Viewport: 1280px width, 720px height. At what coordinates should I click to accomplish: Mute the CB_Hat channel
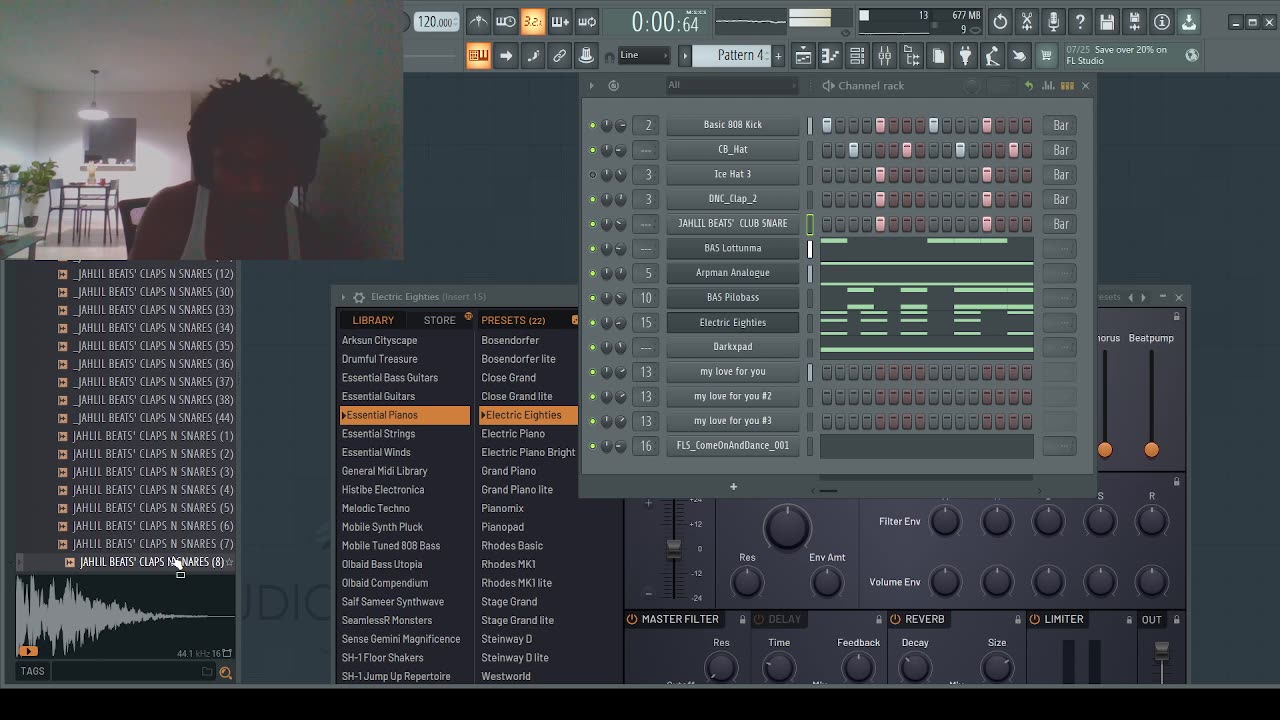tap(593, 150)
